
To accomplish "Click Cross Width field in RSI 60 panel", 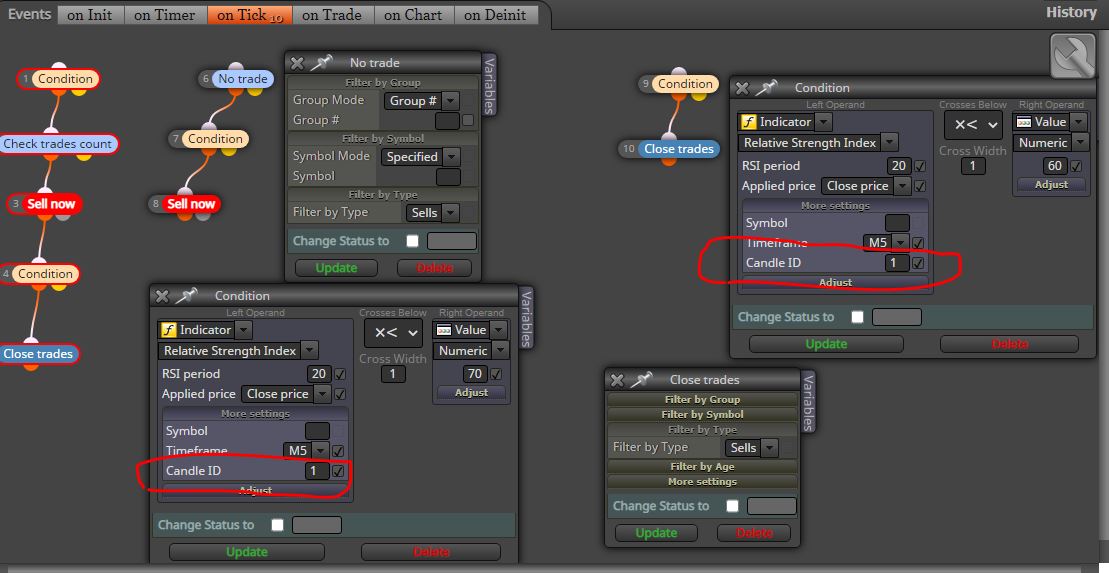I will pyautogui.click(x=972, y=166).
